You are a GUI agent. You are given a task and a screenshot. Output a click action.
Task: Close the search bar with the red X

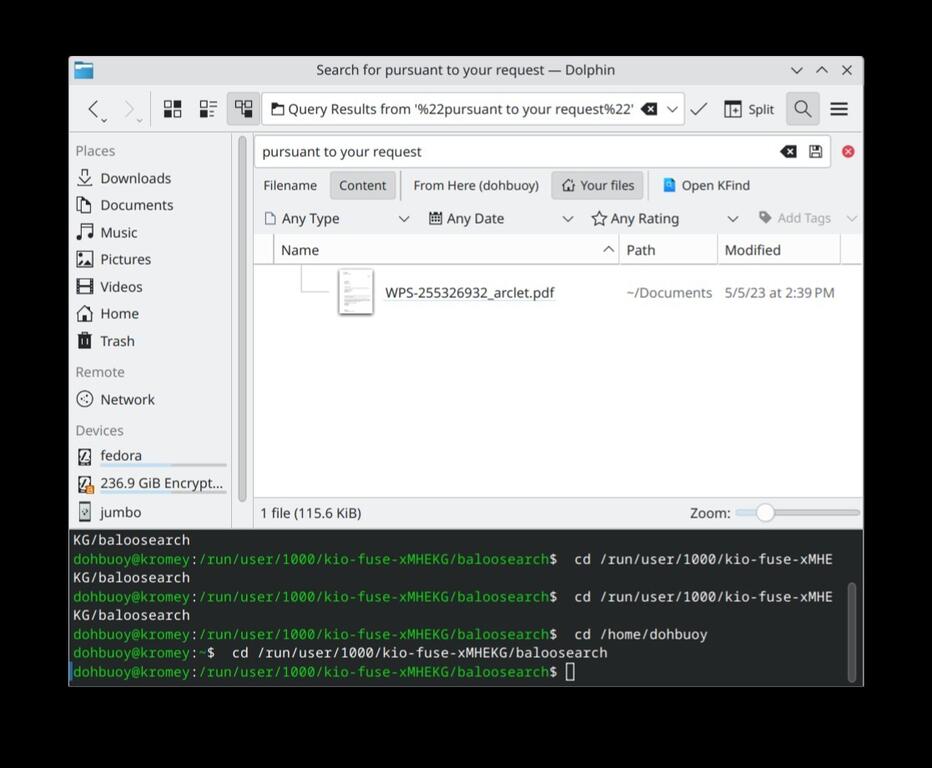point(848,152)
